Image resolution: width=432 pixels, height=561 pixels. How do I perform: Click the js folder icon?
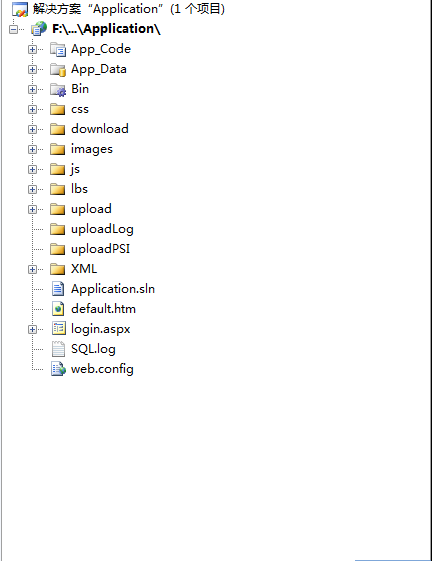(x=58, y=169)
